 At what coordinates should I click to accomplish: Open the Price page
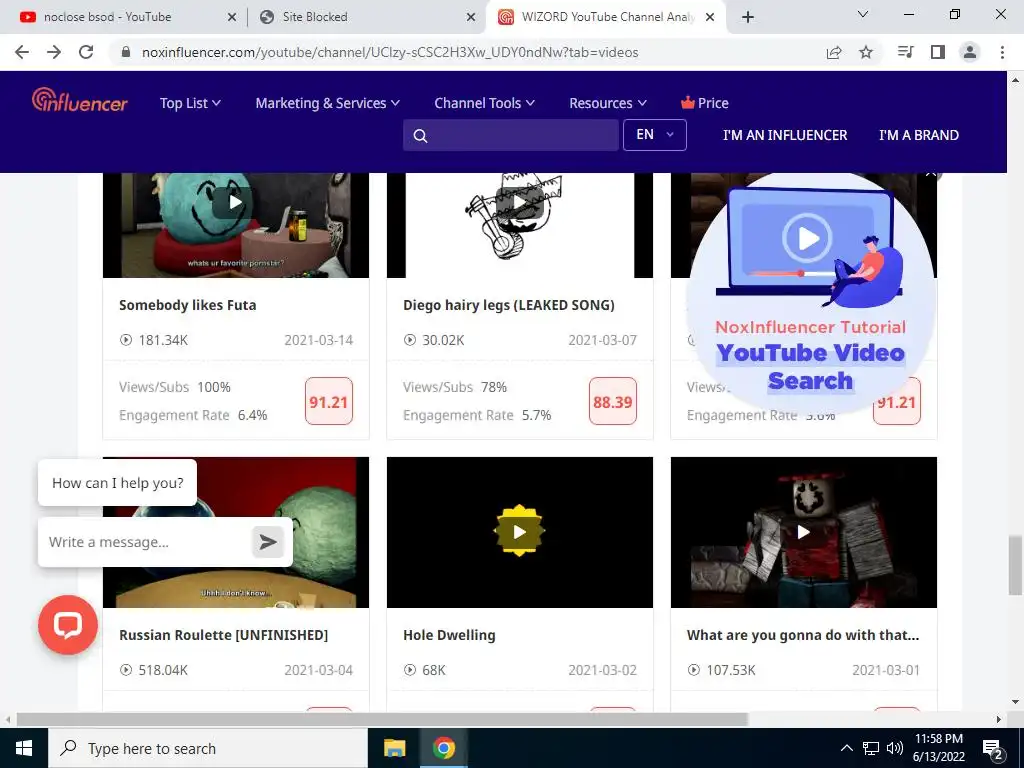pos(704,103)
